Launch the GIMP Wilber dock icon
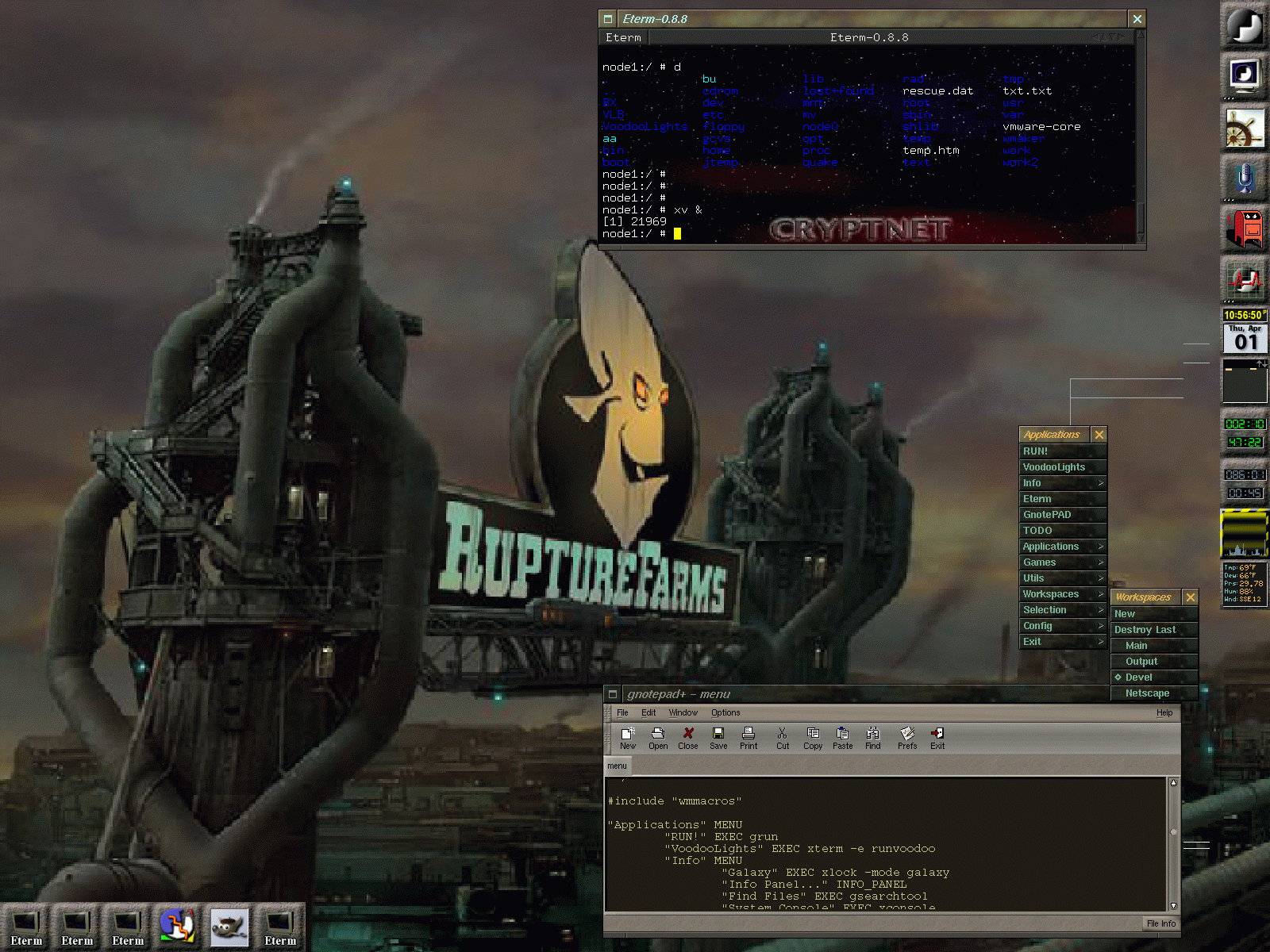Viewport: 1270px width, 952px height. coord(229,927)
